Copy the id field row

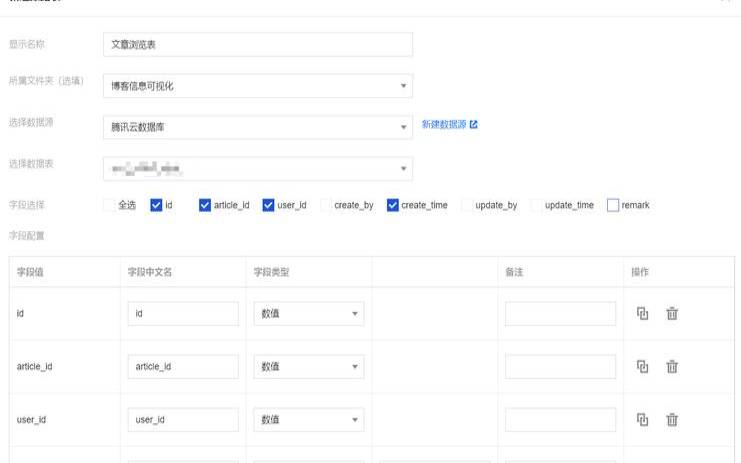(x=642, y=313)
